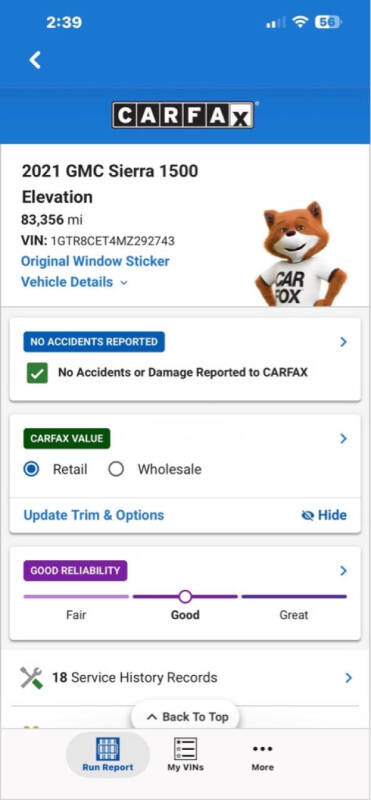
Task: Open the More menu dots
Action: point(262,749)
